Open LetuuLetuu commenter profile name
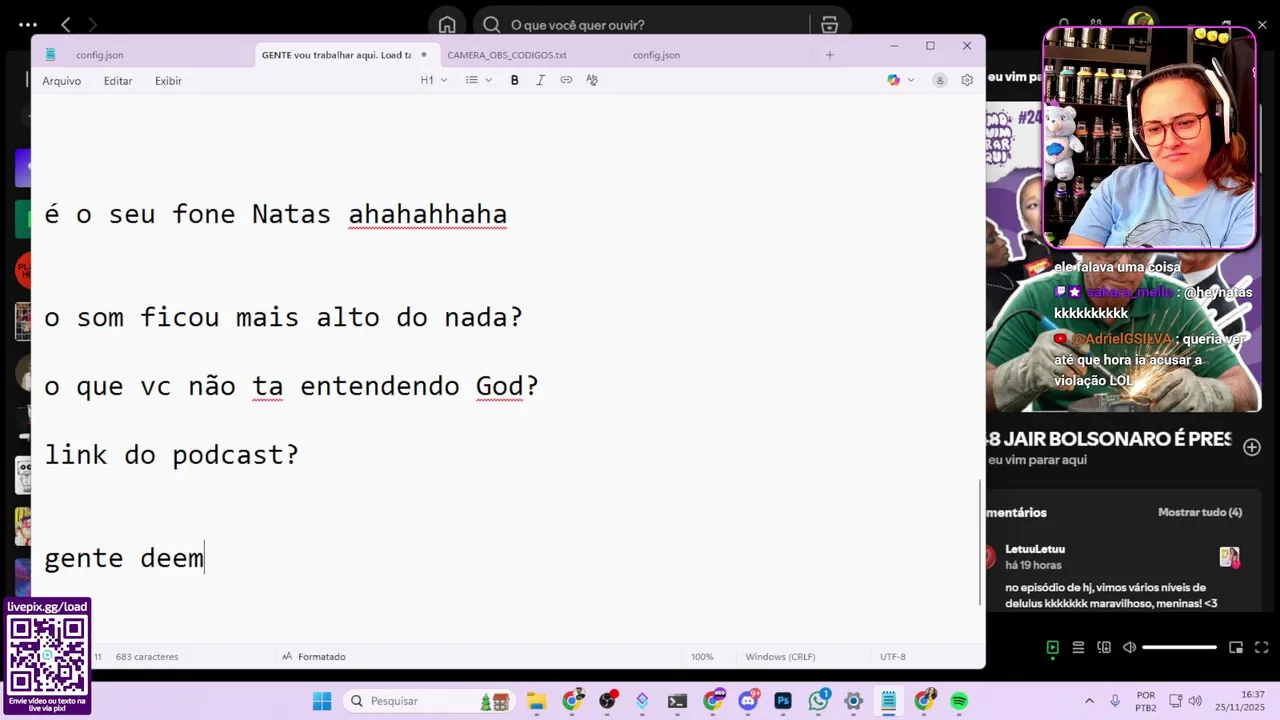This screenshot has height=720, width=1280. 1035,549
